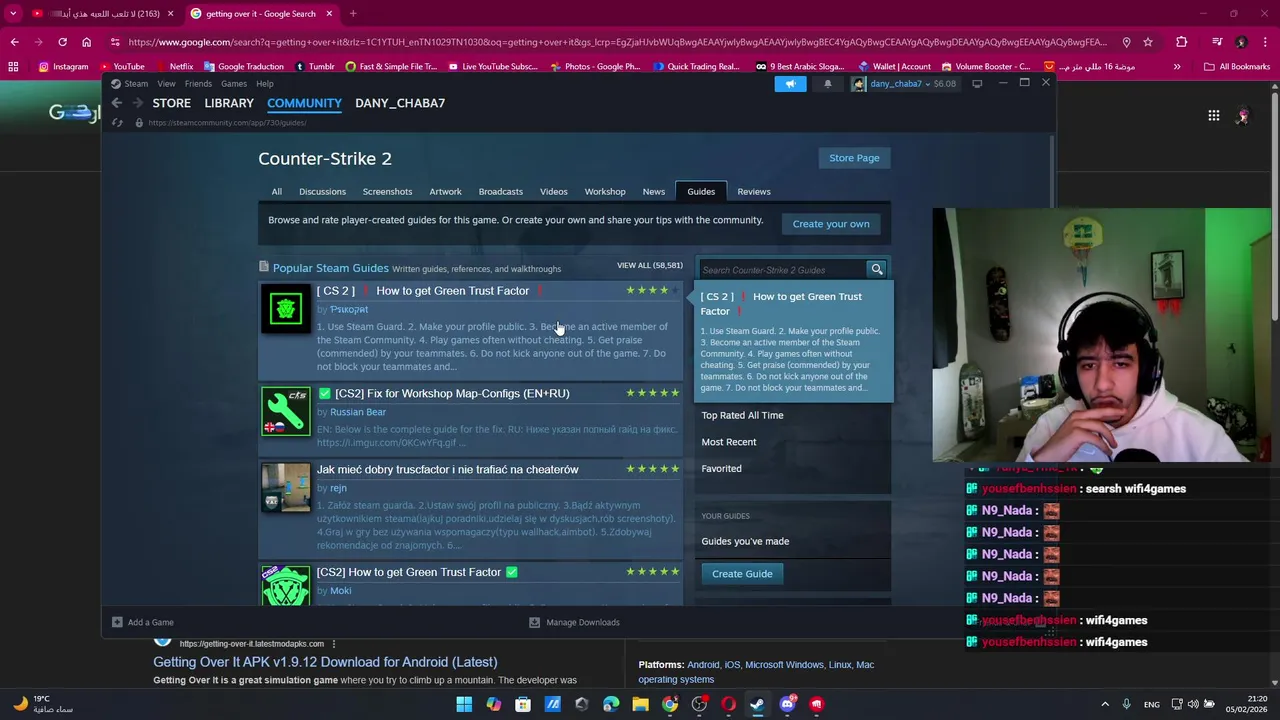This screenshot has height=720, width=1280.
Task: Open the Steam menu
Action: tap(136, 84)
